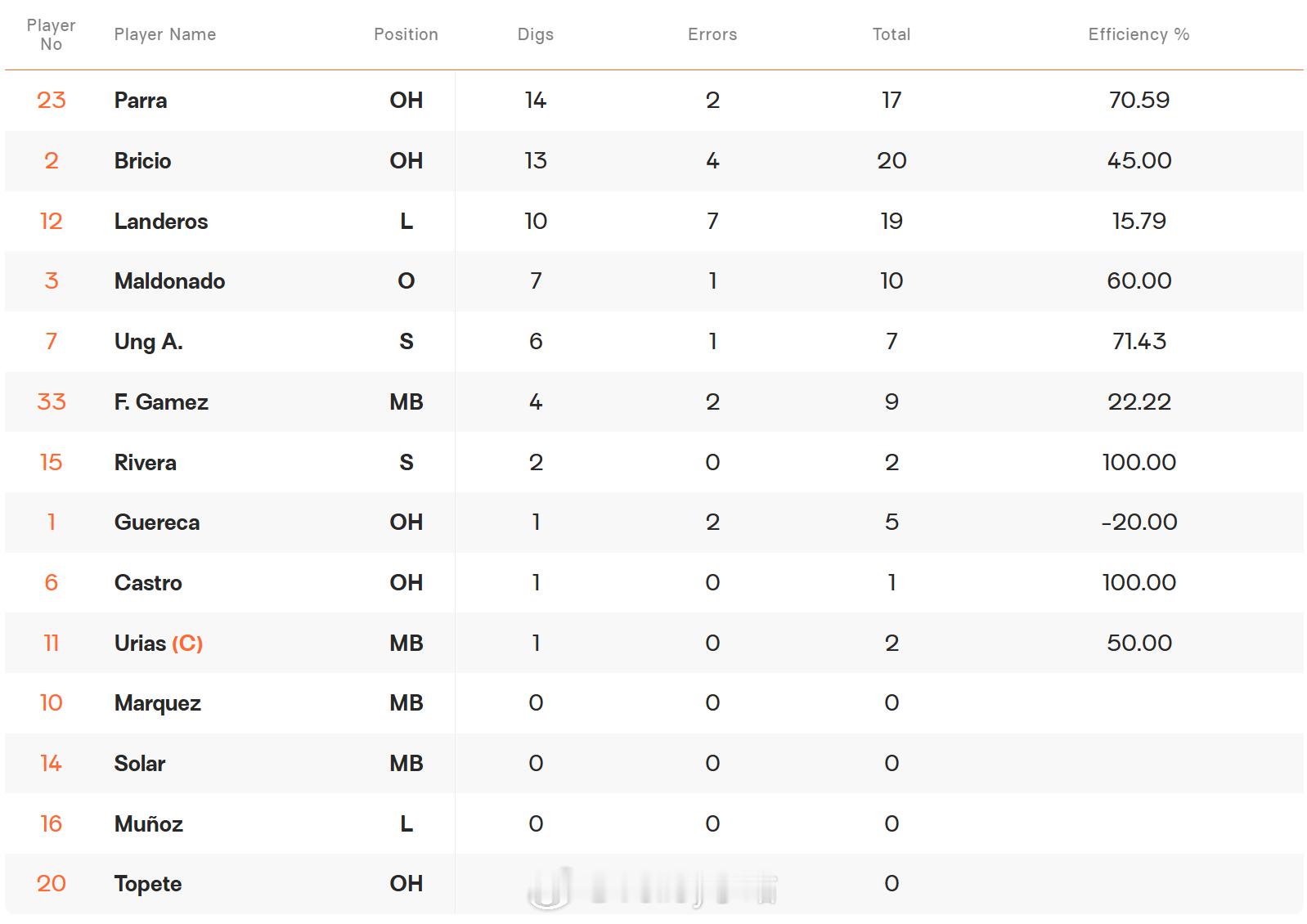1307x924 pixels.
Task: Click the Player No column header
Action: [51, 34]
